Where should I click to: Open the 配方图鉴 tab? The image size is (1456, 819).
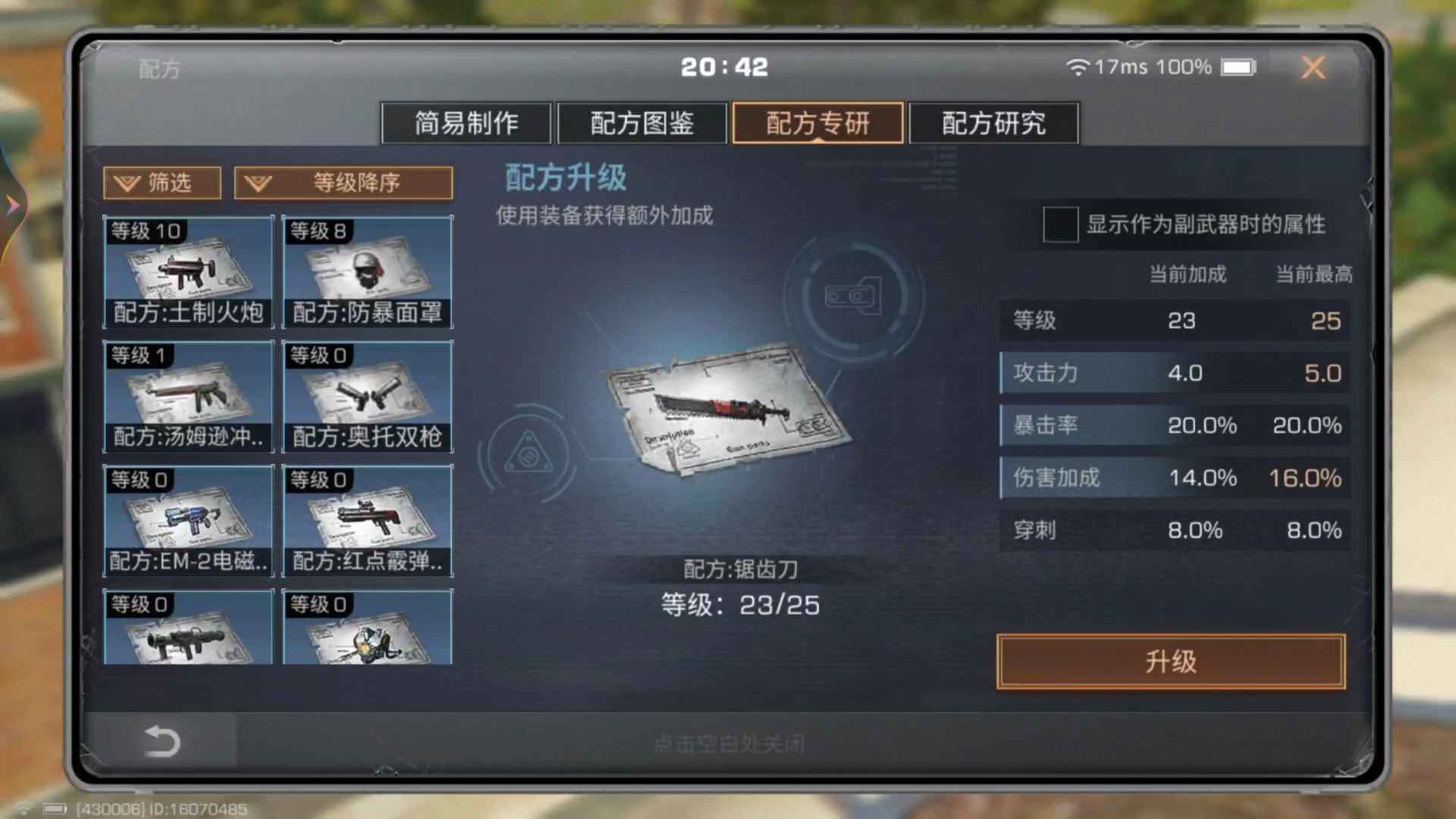pos(642,123)
